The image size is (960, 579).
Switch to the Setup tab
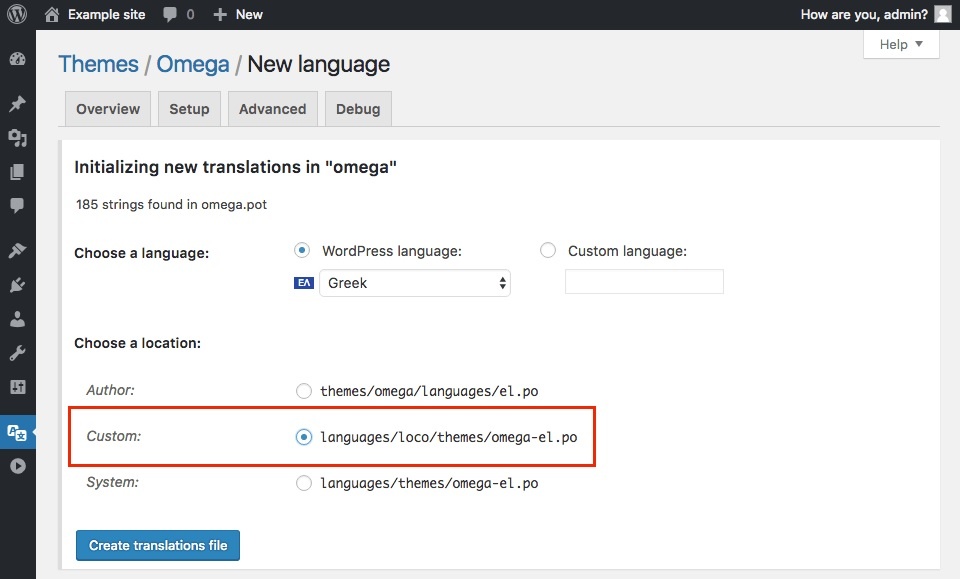coord(189,109)
